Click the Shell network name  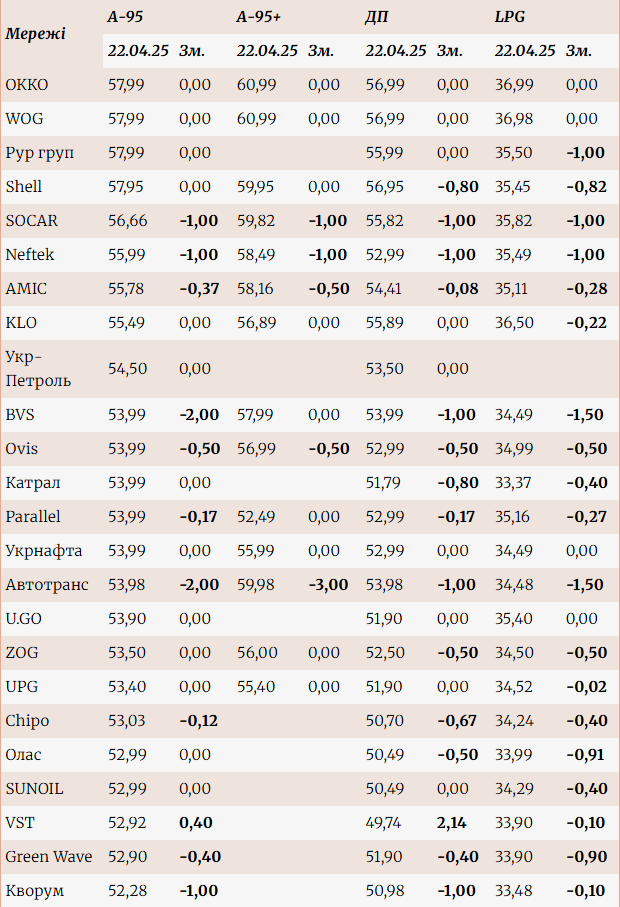pyautogui.click(x=24, y=187)
